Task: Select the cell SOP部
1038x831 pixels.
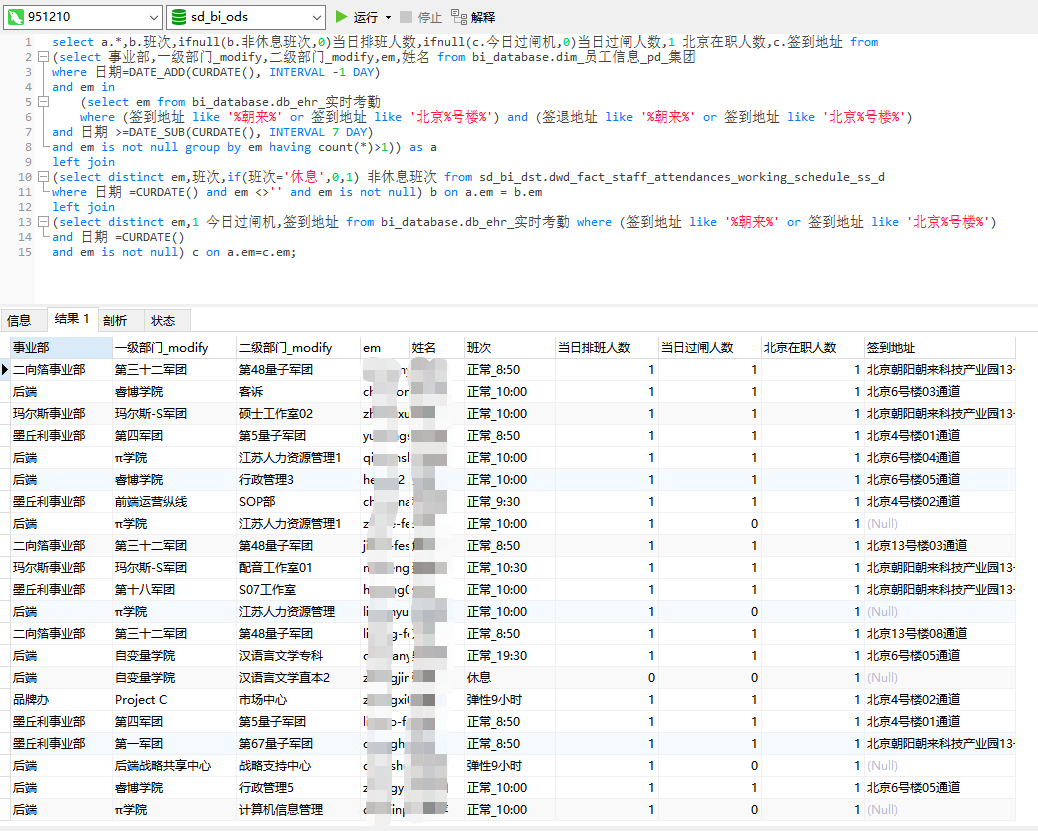Action: coord(298,501)
